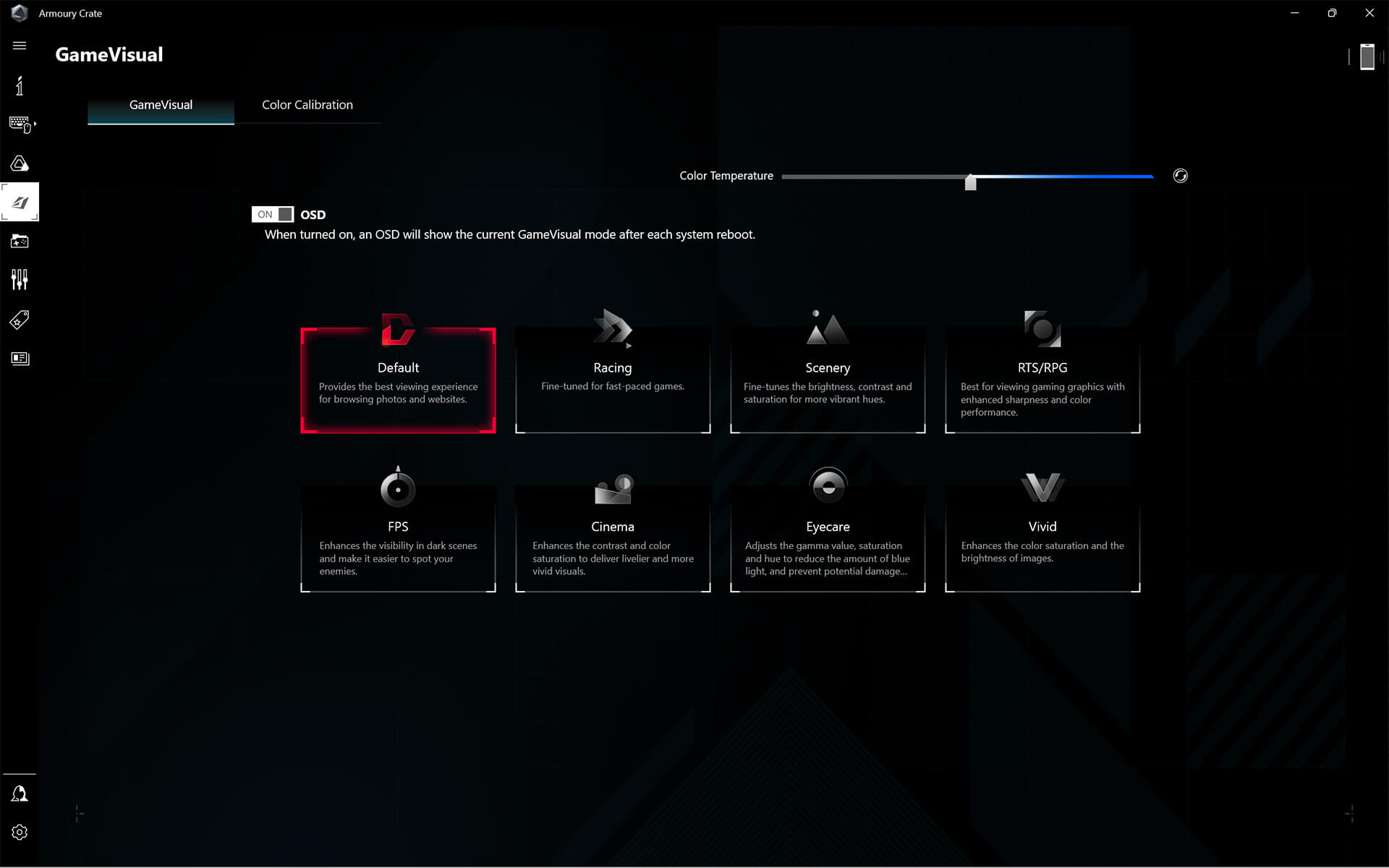Reset the Color Temperature to default
1389x868 pixels.
point(1179,176)
